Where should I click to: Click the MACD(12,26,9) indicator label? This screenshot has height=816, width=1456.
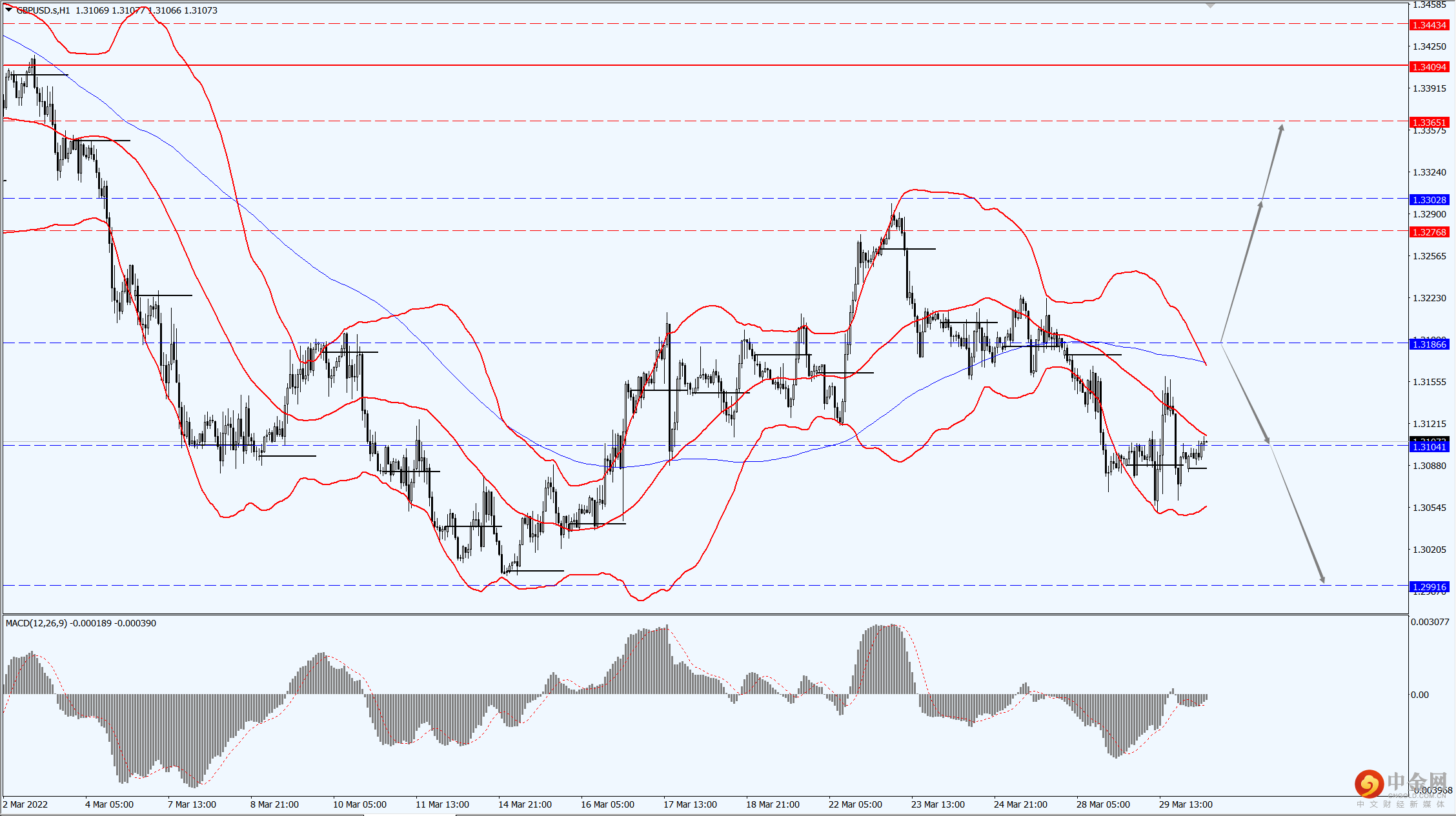click(x=36, y=623)
